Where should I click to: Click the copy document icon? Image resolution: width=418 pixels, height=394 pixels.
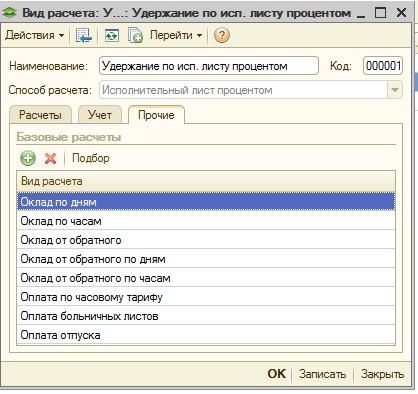click(135, 35)
